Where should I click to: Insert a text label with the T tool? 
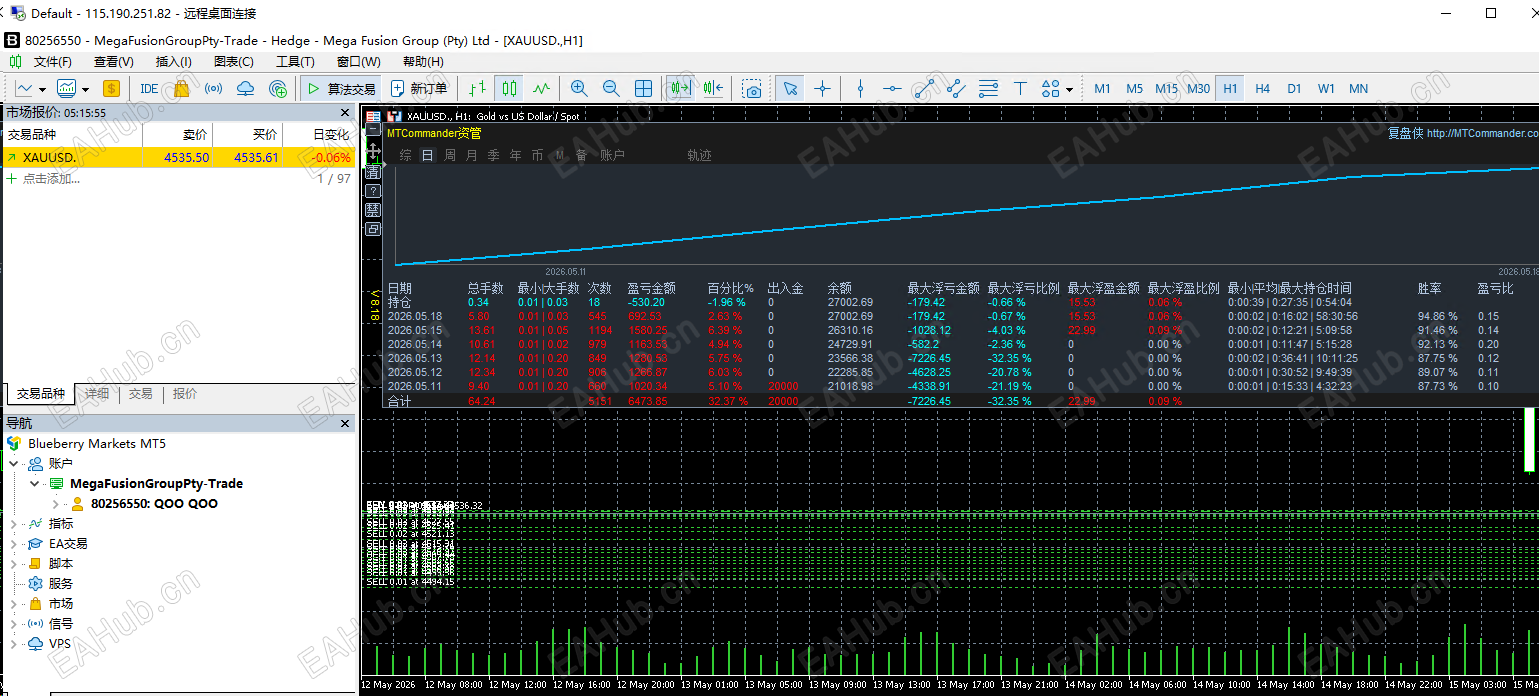1020,88
